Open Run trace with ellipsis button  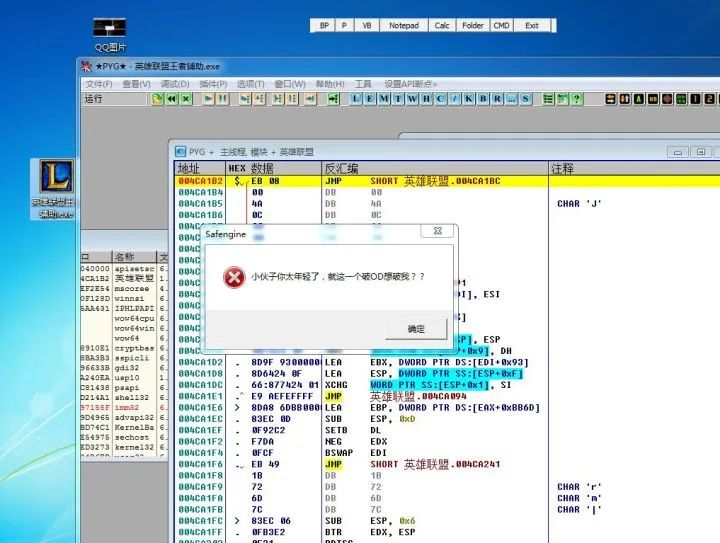point(512,99)
